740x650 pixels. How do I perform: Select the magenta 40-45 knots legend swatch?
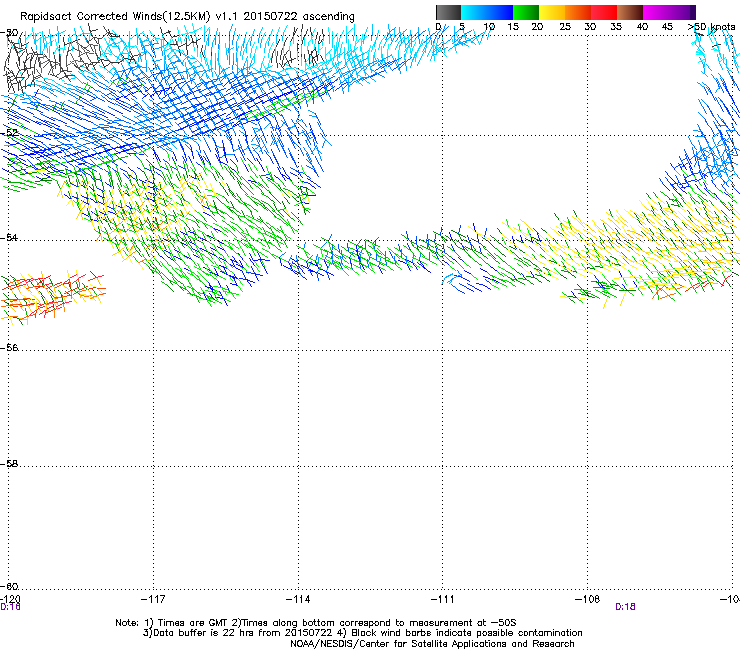click(x=656, y=12)
